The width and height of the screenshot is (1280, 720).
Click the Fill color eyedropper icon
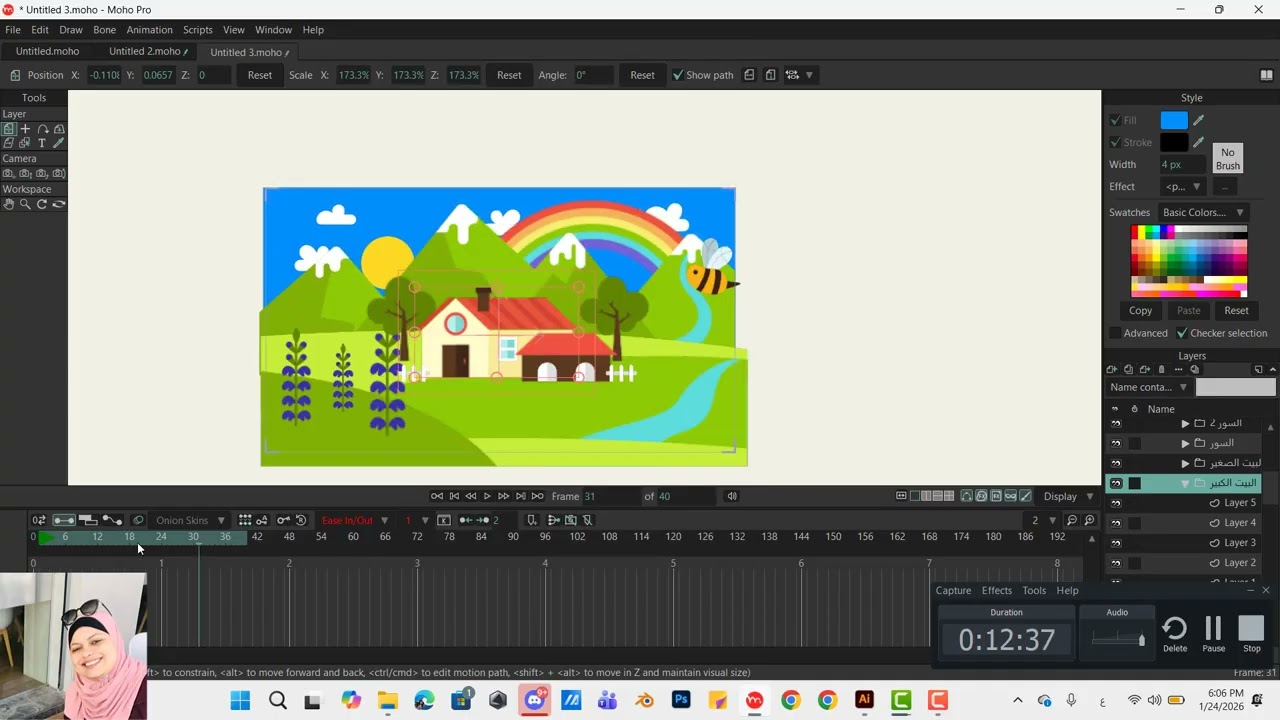click(1198, 120)
